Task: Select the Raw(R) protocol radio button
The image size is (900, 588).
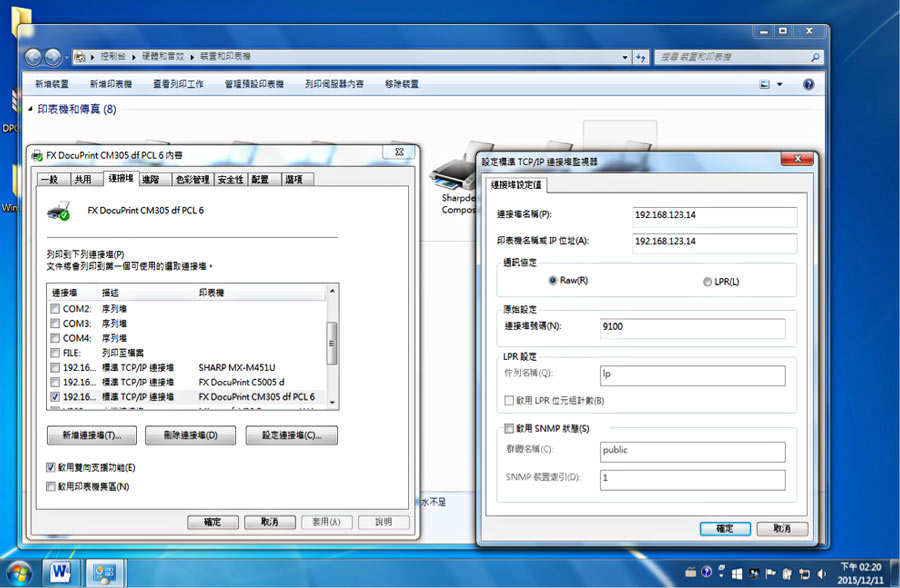Action: 553,280
